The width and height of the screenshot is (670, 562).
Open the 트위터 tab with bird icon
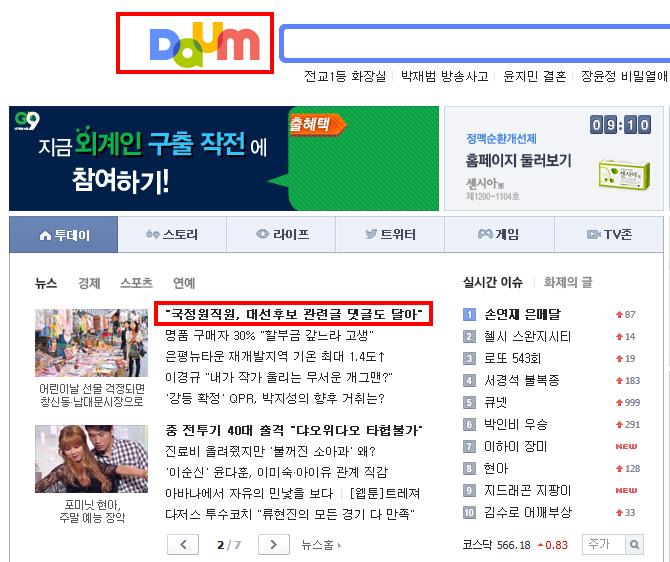[390, 234]
